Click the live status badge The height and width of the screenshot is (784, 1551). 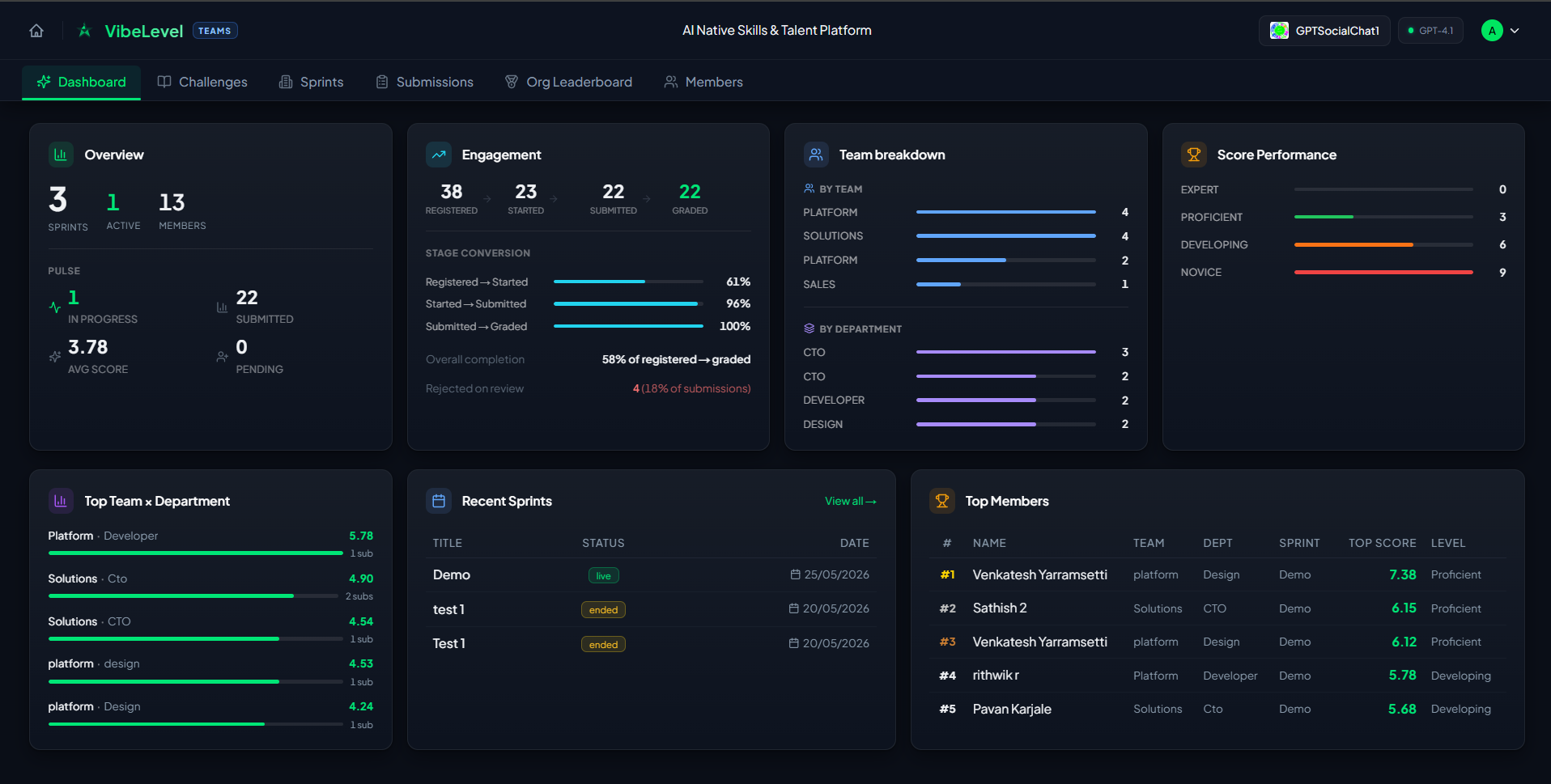pyautogui.click(x=603, y=575)
